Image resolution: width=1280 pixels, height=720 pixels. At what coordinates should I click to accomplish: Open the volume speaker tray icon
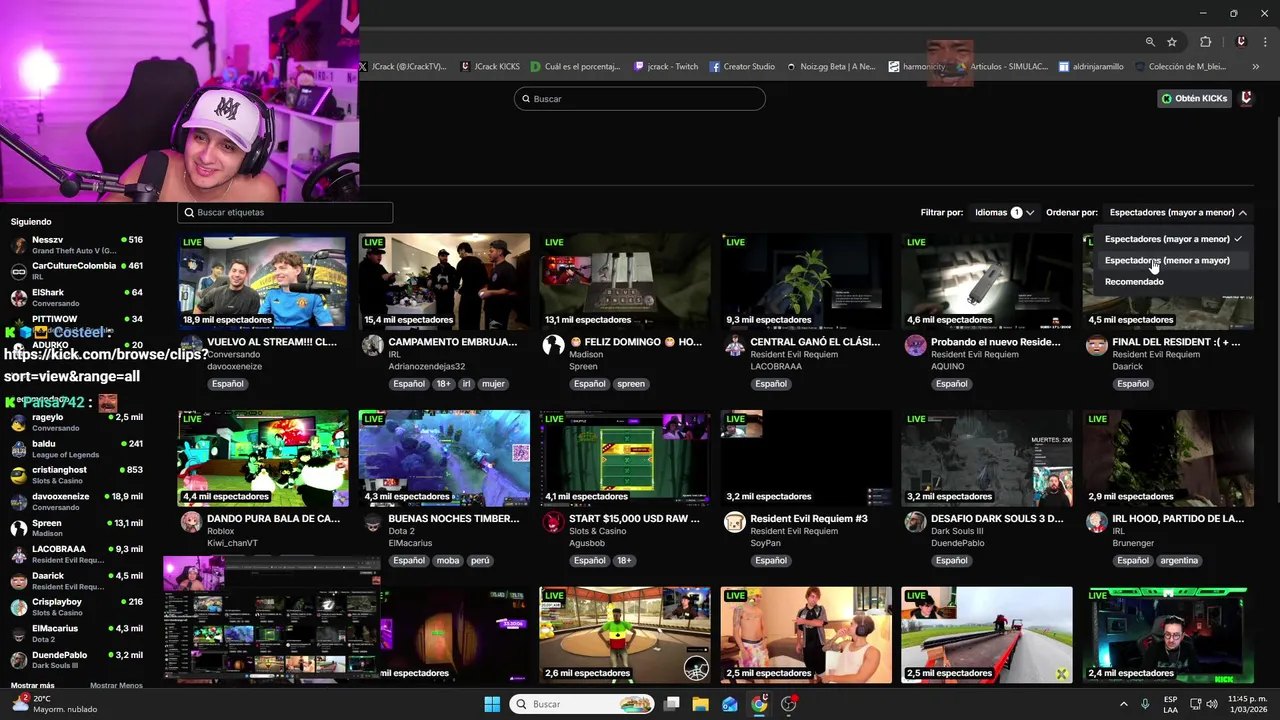tap(1211, 704)
